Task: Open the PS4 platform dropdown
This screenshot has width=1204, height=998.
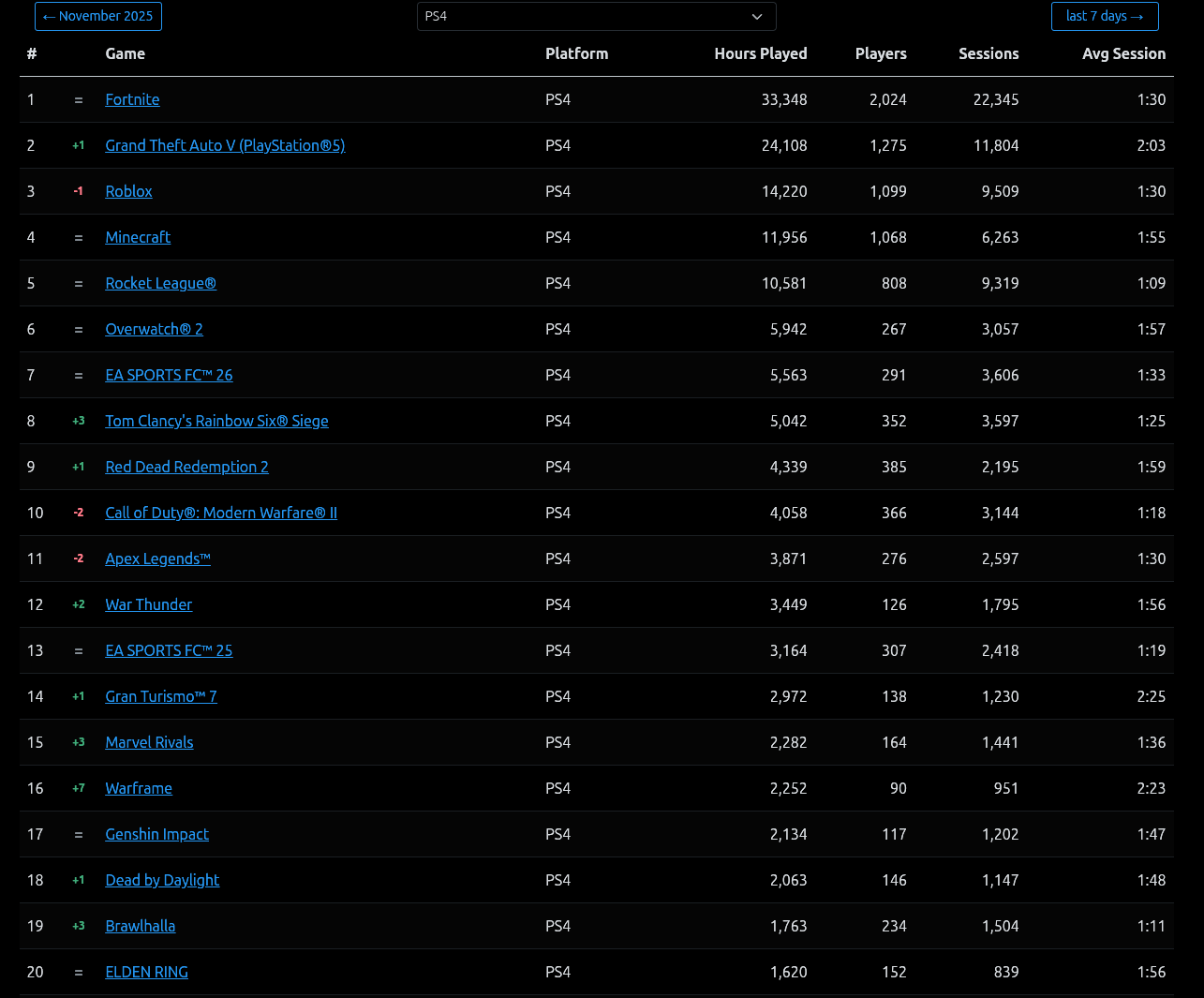Action: [596, 16]
